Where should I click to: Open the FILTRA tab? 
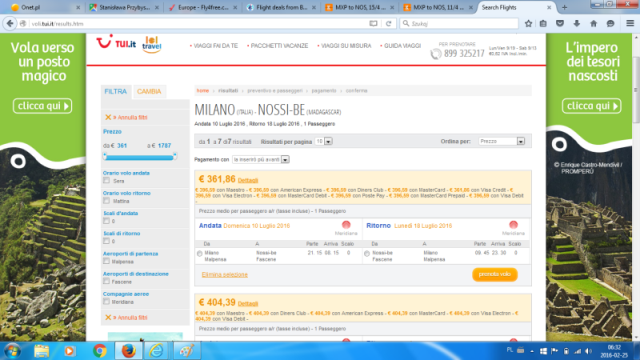click(x=116, y=91)
